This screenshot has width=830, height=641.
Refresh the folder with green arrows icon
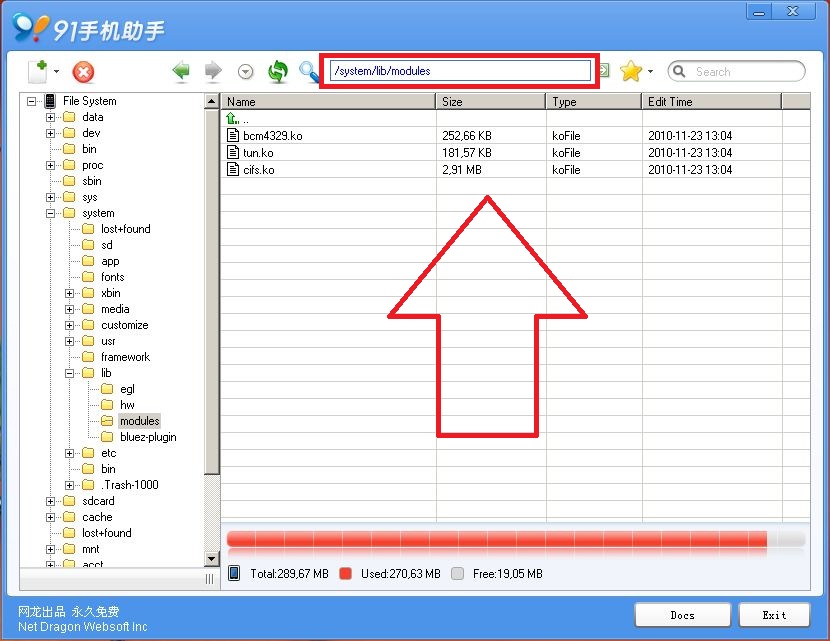tap(277, 71)
